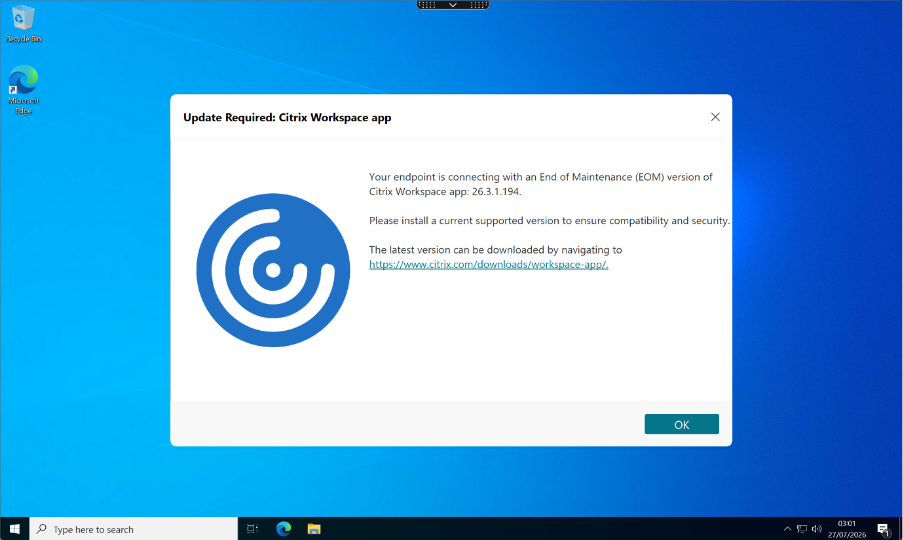Viewport: 903px width, 540px height.
Task: Open the Action Center notifications icon
Action: [883, 528]
